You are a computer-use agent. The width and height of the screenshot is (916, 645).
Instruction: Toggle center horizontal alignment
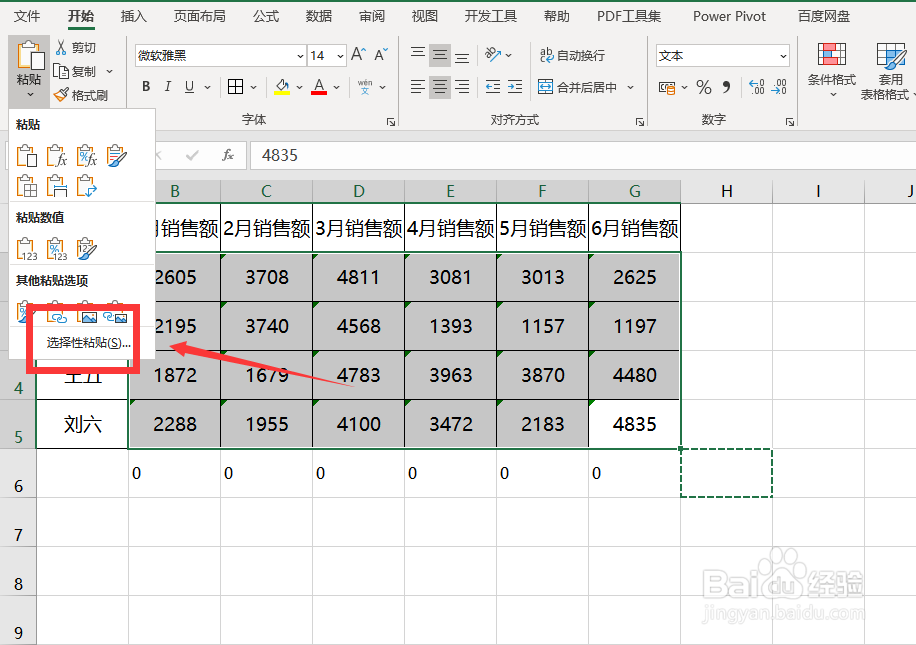pos(440,87)
